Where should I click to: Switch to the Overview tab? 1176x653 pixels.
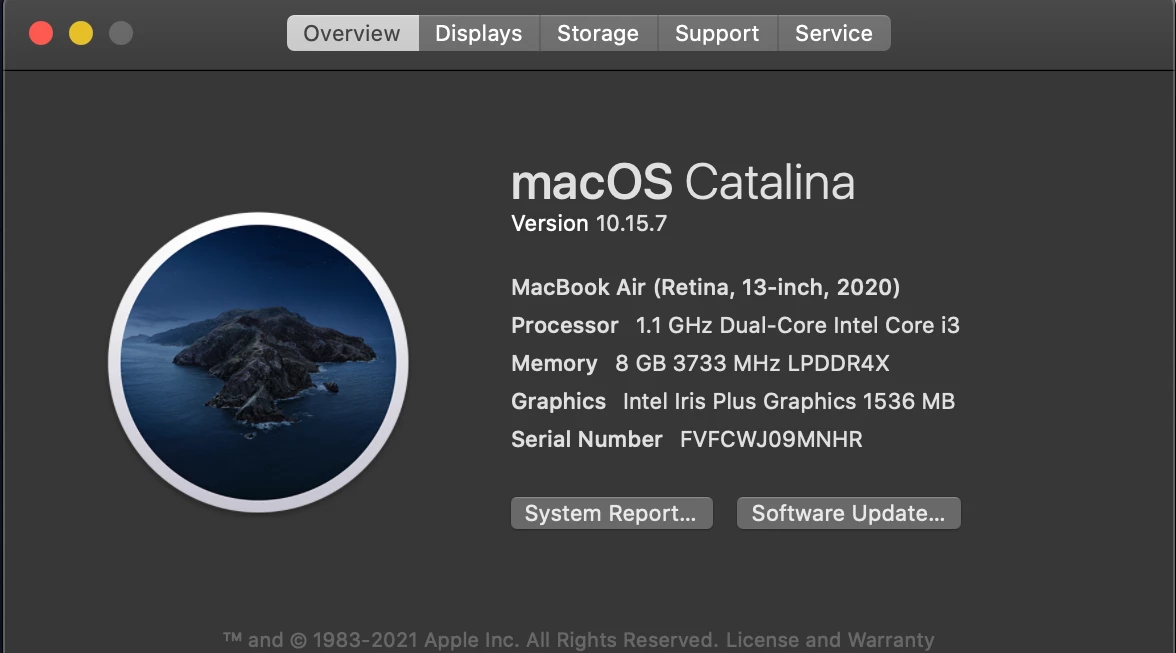tap(352, 33)
